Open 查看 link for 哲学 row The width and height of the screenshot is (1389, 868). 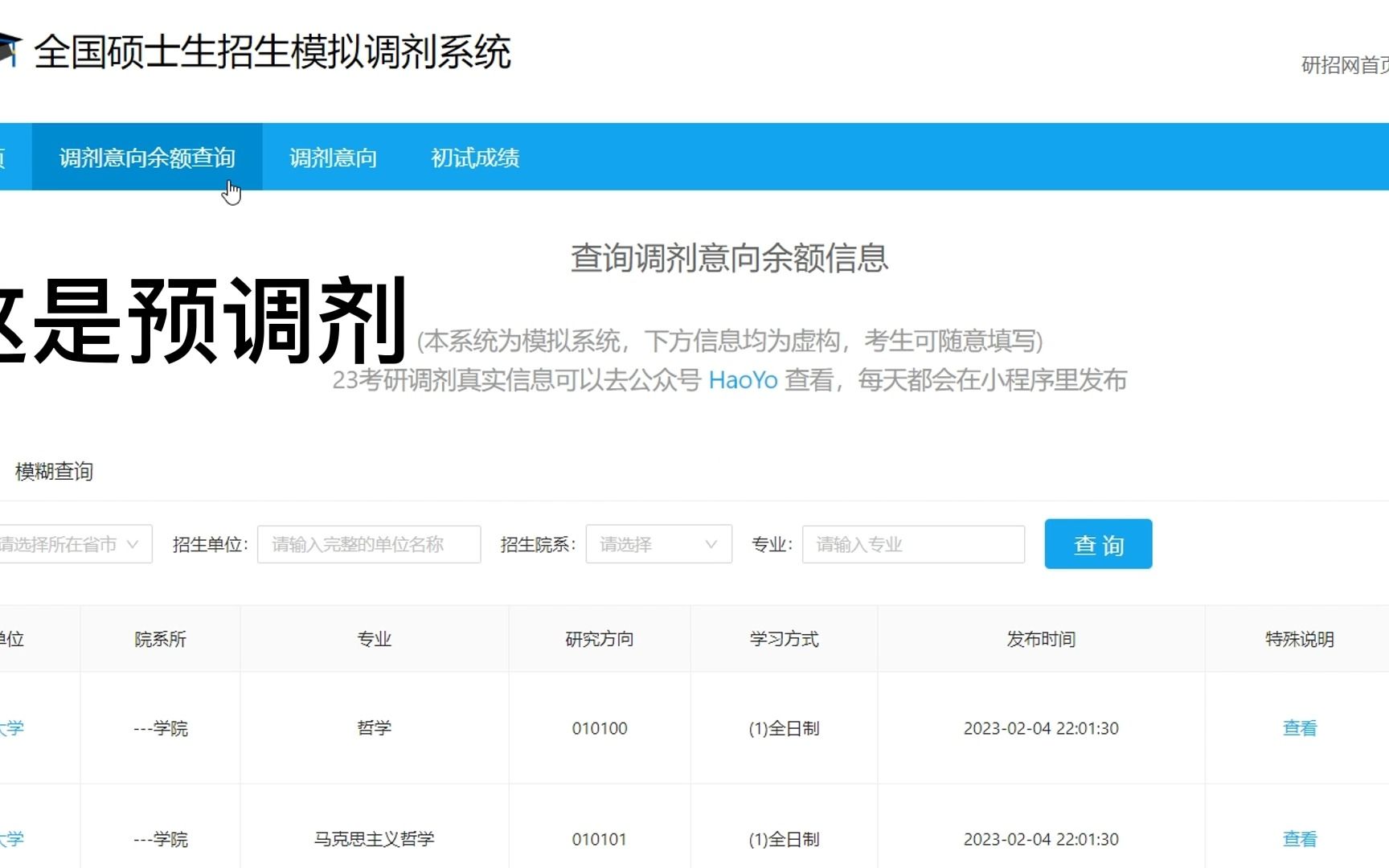1300,728
